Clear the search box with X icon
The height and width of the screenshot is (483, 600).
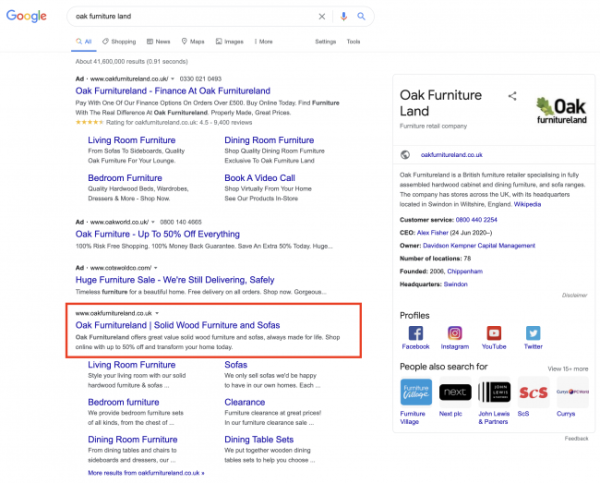[x=322, y=17]
